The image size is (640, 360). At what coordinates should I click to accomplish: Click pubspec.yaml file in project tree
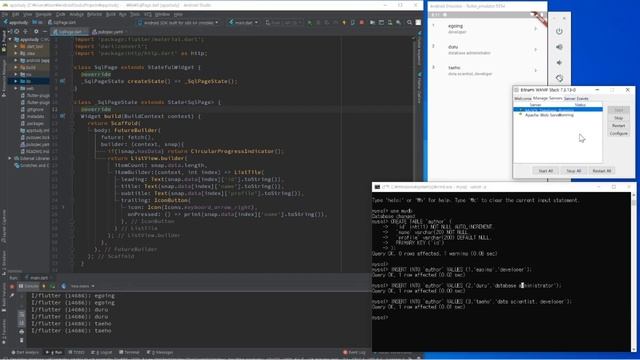tap(36, 144)
